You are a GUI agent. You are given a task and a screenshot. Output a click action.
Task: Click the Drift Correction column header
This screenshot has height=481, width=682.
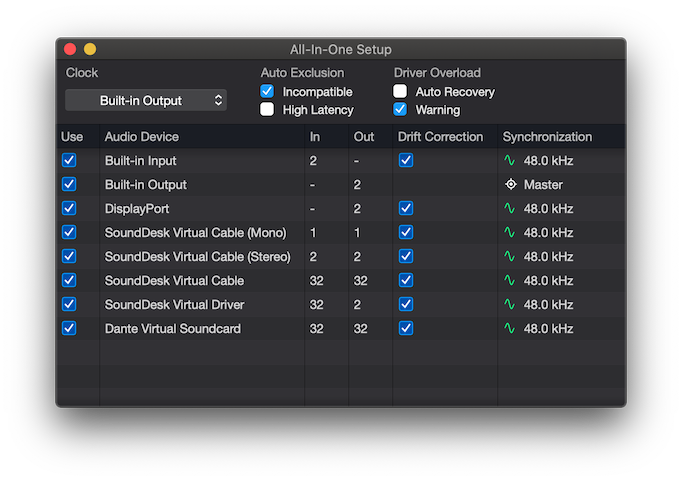[440, 137]
